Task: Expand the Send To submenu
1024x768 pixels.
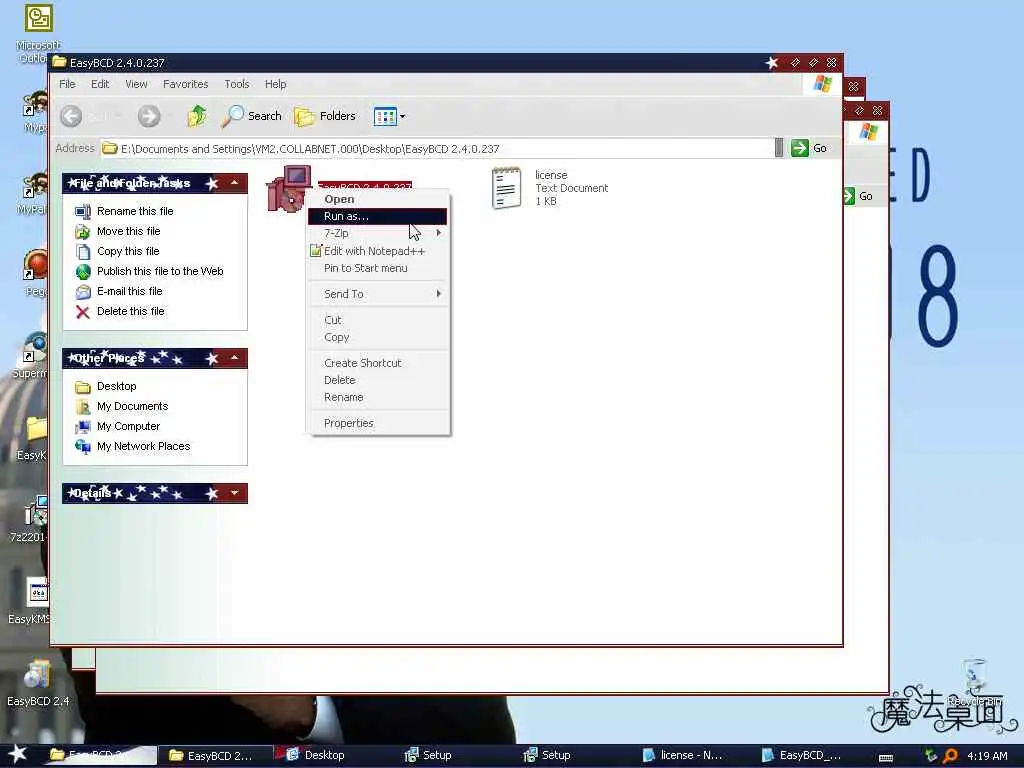Action: coord(378,294)
